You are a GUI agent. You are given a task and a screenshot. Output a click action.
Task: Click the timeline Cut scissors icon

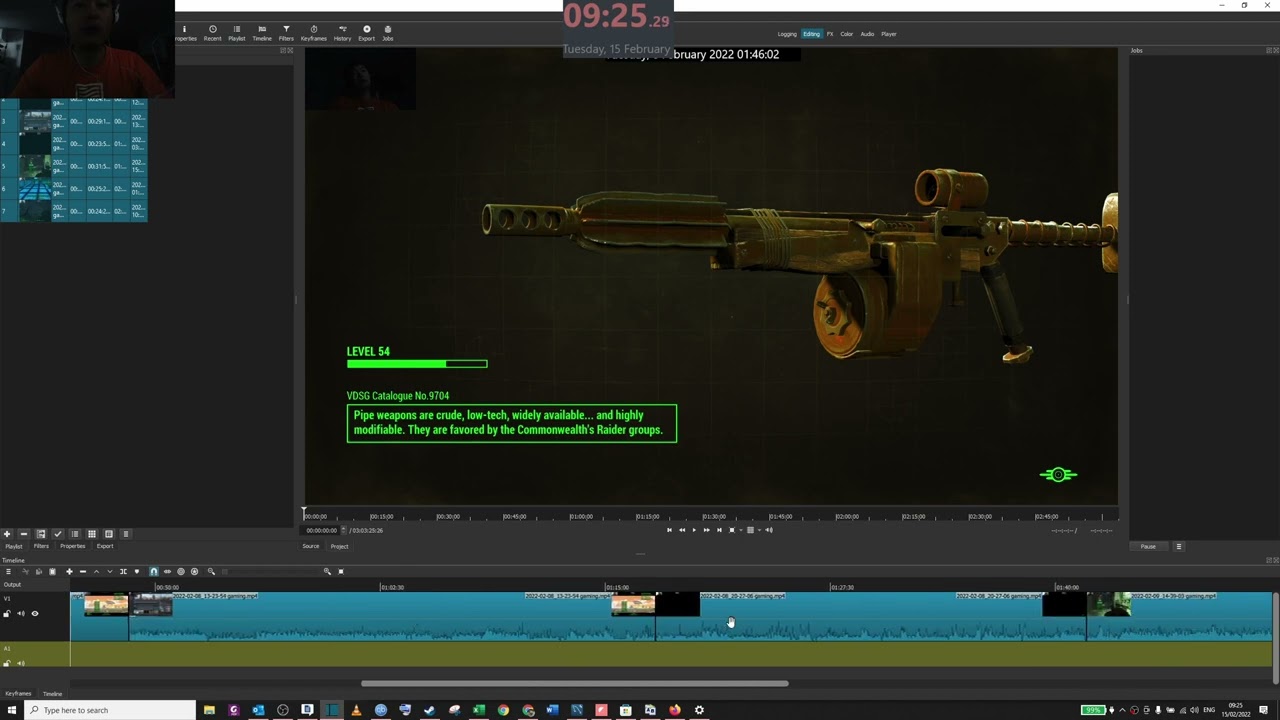25,571
